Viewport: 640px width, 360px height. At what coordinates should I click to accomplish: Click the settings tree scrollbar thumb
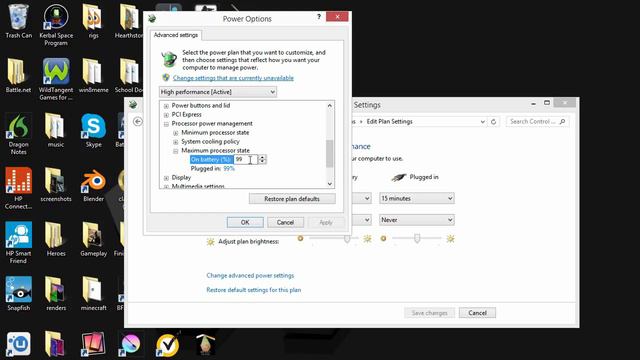329,153
